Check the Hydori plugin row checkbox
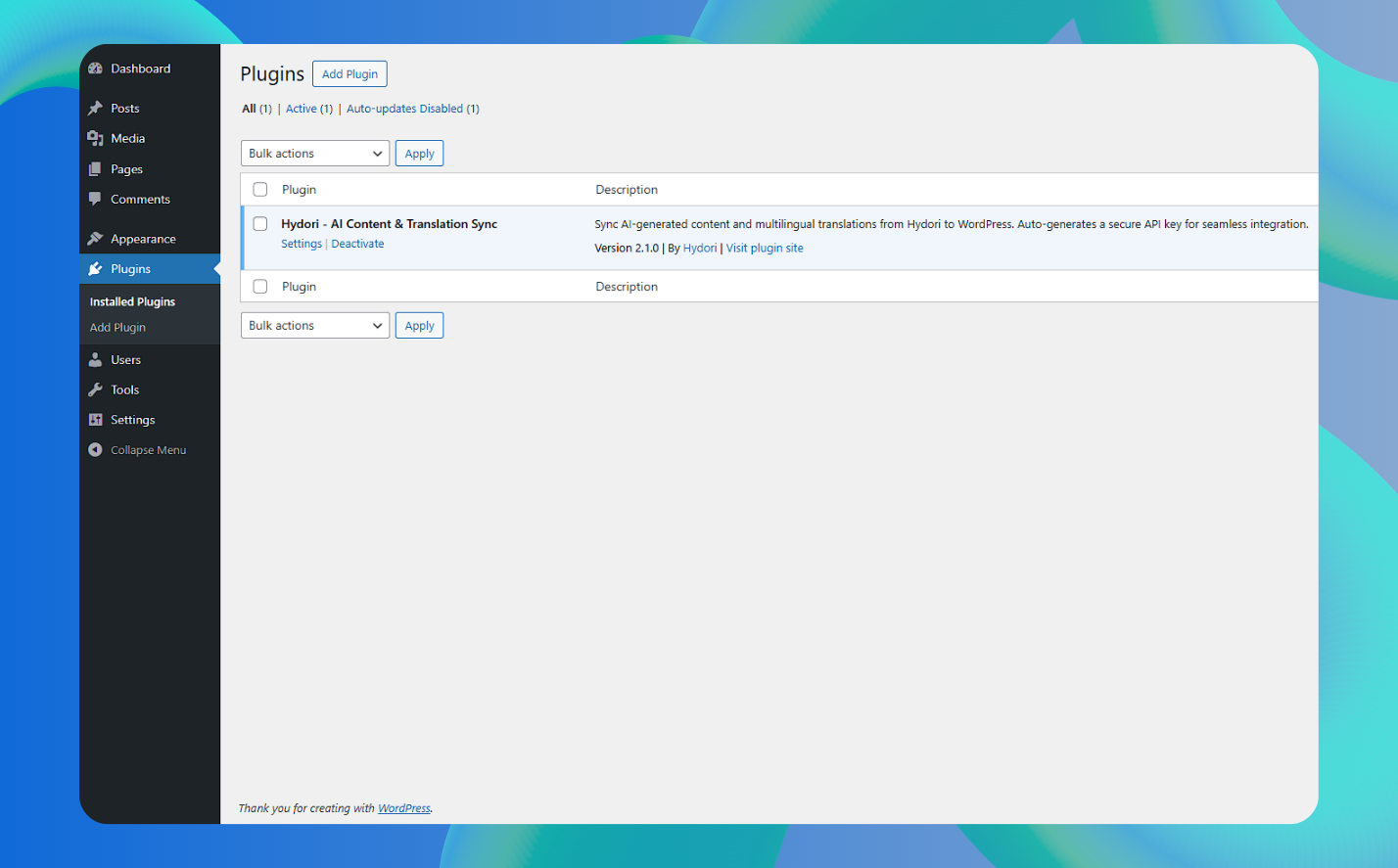The height and width of the screenshot is (868, 1398). 260,224
